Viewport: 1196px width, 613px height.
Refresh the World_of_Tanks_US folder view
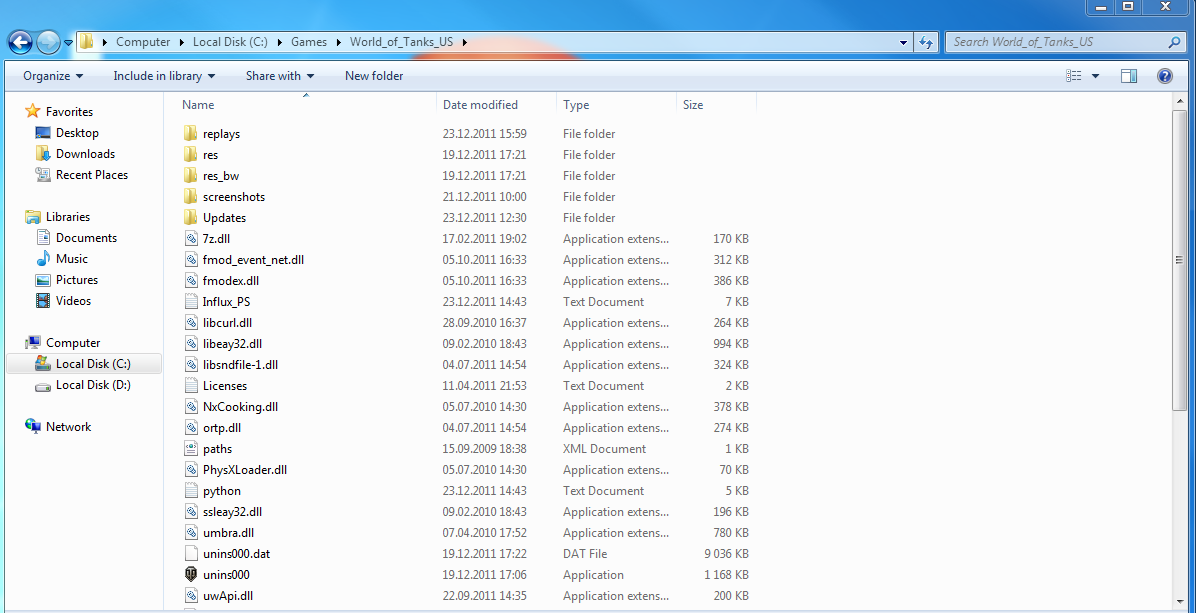click(x=927, y=42)
